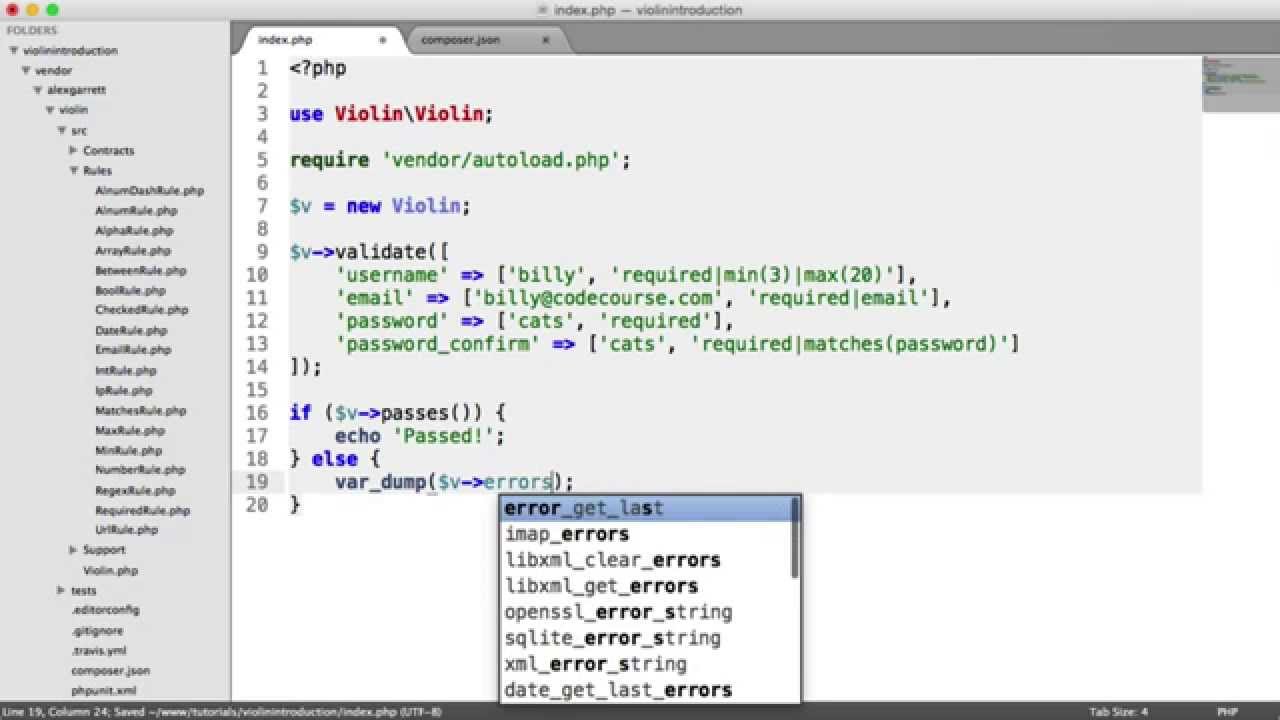Open BoolRule.php file

(x=131, y=290)
